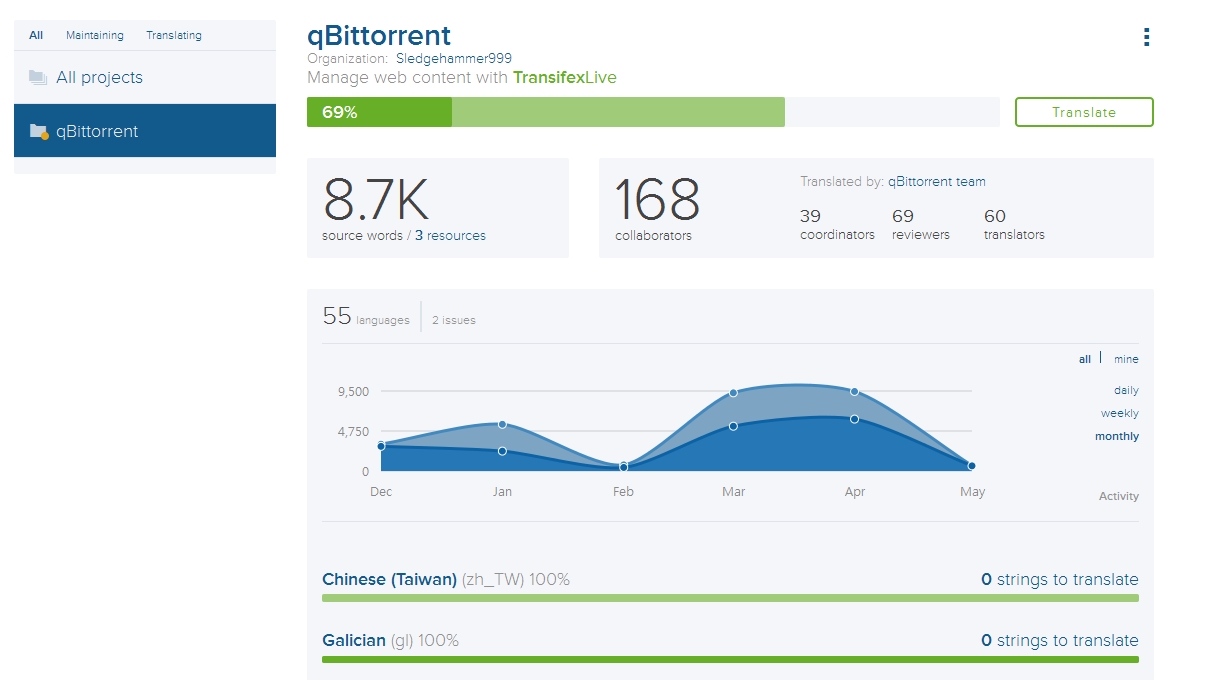1222x680 pixels.
Task: Open Galician language
Action: pos(354,640)
